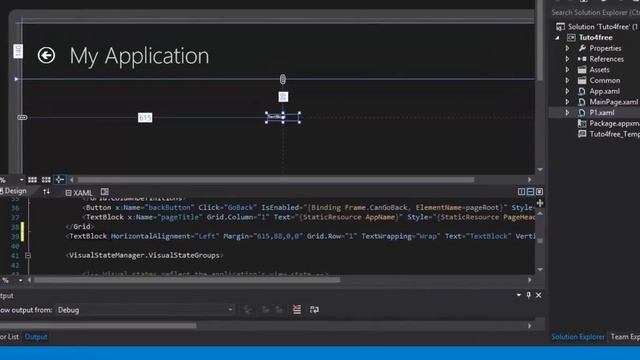Select Tuto4free_TemporaryKey file

point(614,134)
